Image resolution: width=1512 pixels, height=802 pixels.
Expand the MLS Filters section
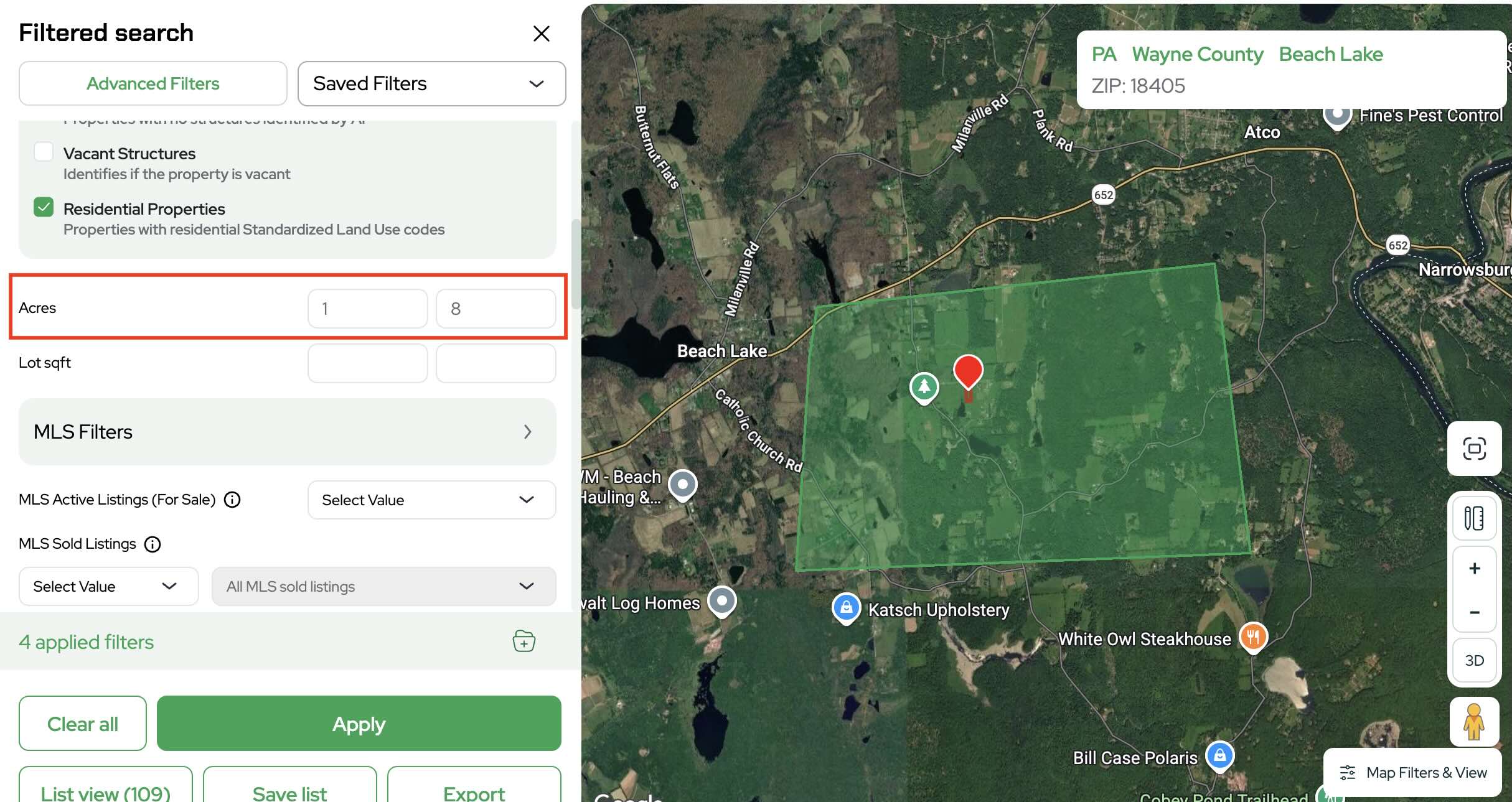(x=287, y=432)
